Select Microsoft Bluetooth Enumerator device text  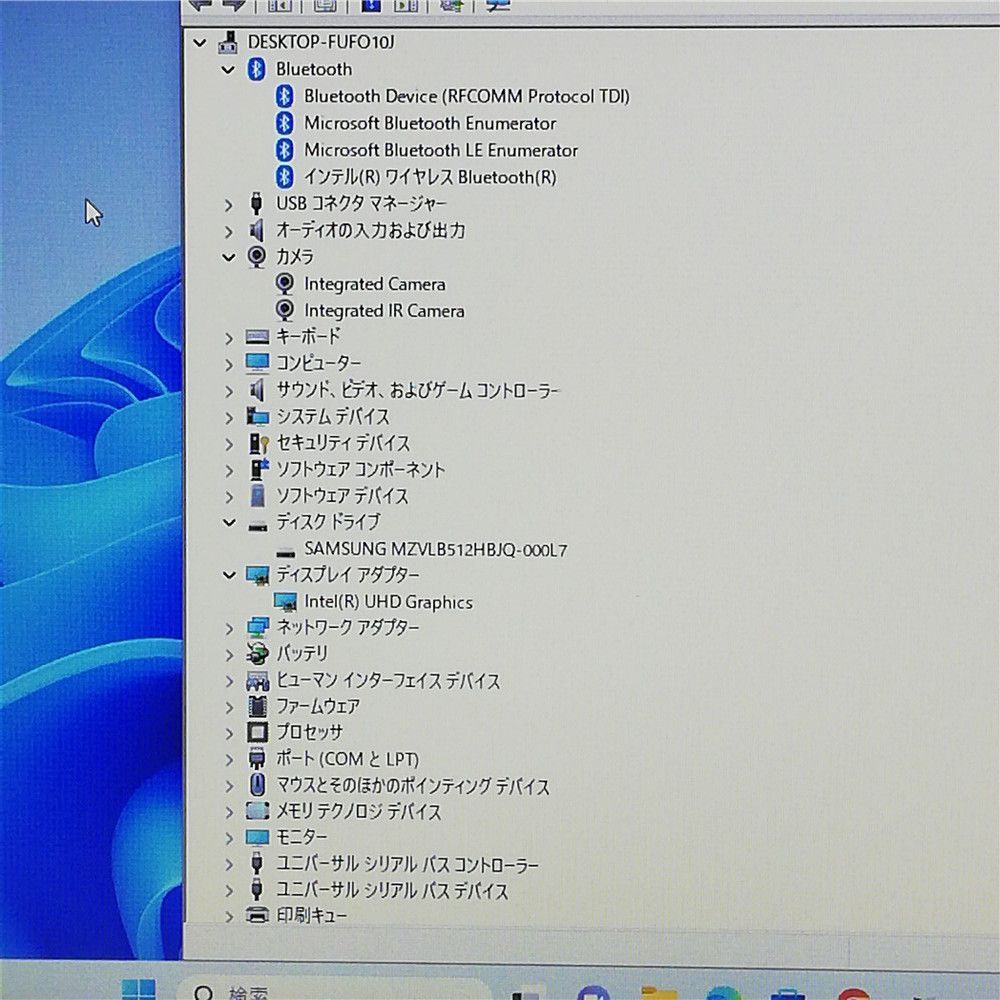pyautogui.click(x=430, y=123)
